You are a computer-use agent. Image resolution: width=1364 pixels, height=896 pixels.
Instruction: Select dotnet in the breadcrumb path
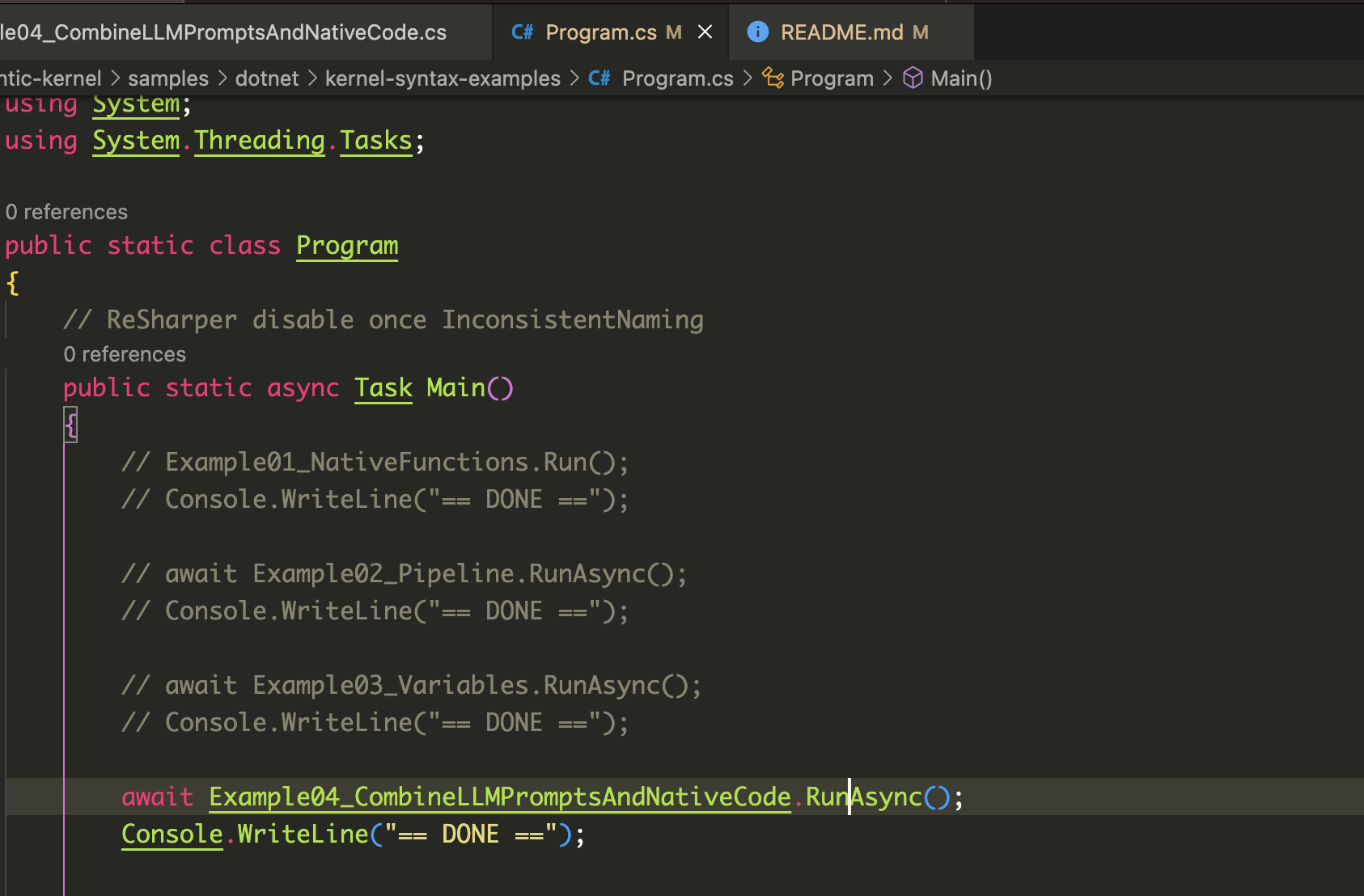coord(267,78)
